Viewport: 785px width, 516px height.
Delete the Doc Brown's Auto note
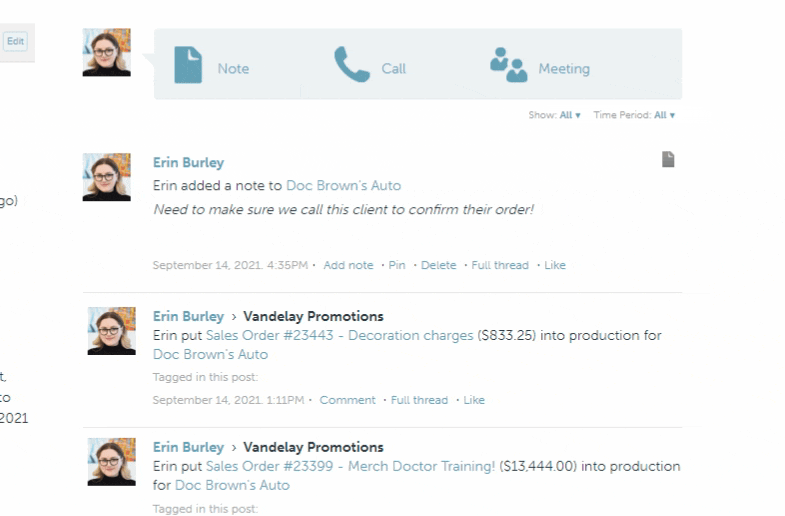click(x=438, y=265)
